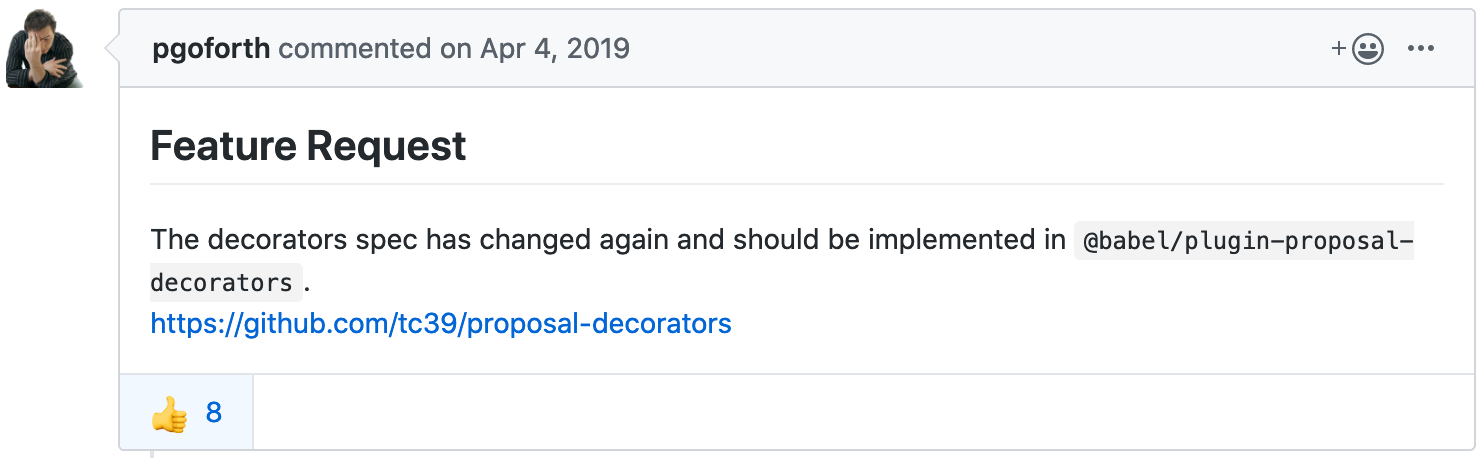Click the timeline connector line below comment
The image size is (1482, 458).
click(151, 454)
